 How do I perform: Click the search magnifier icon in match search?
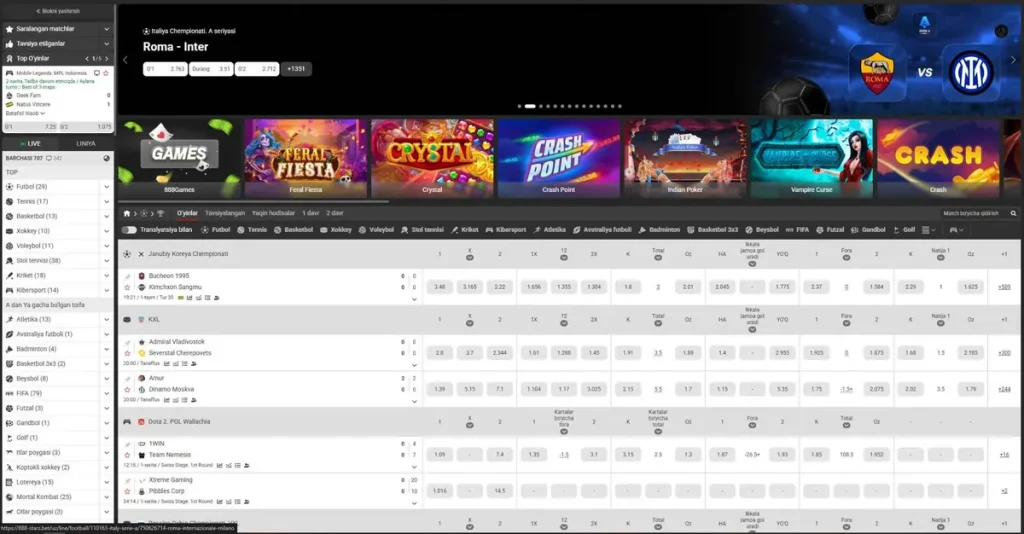[1013, 213]
